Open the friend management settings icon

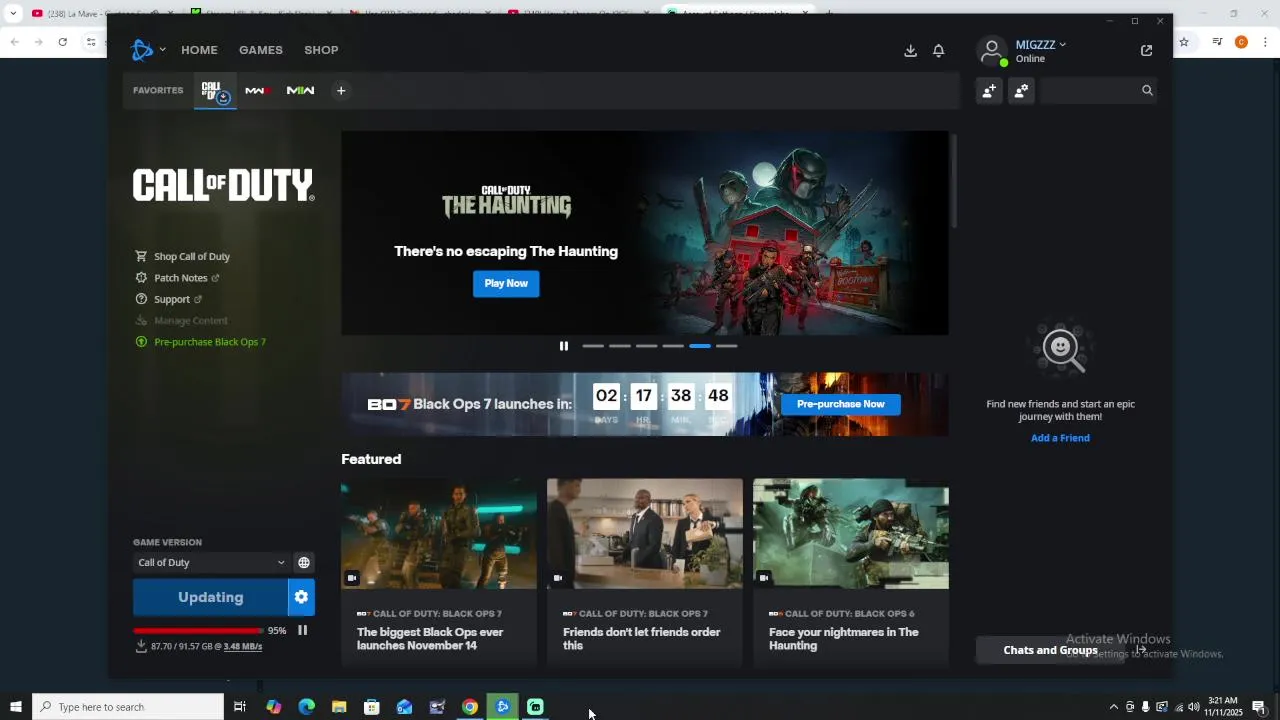tap(1021, 91)
